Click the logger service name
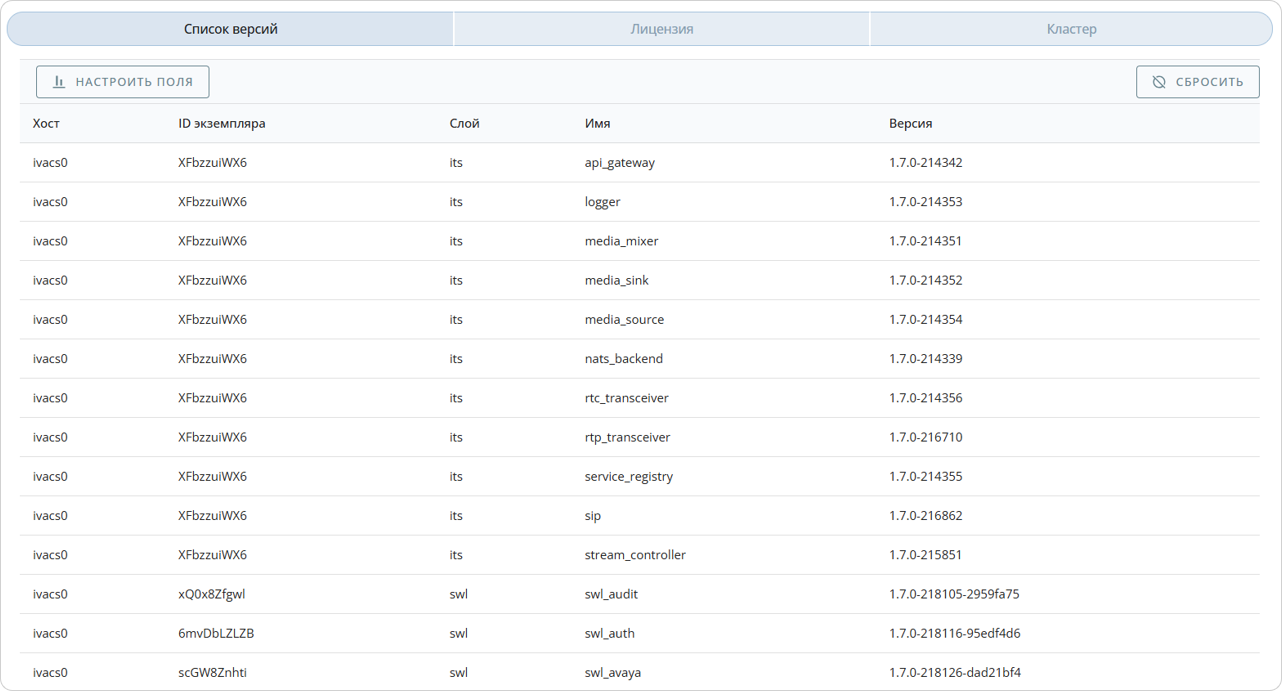 [602, 202]
